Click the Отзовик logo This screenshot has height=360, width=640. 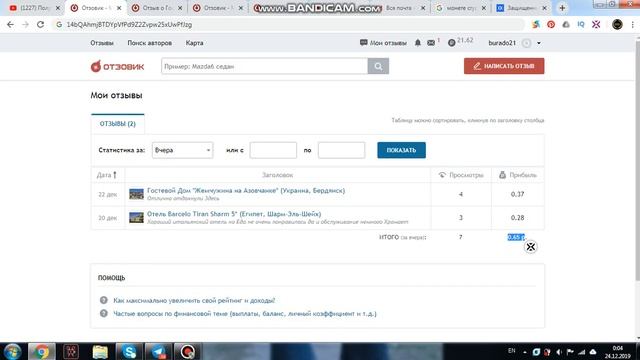[118, 66]
